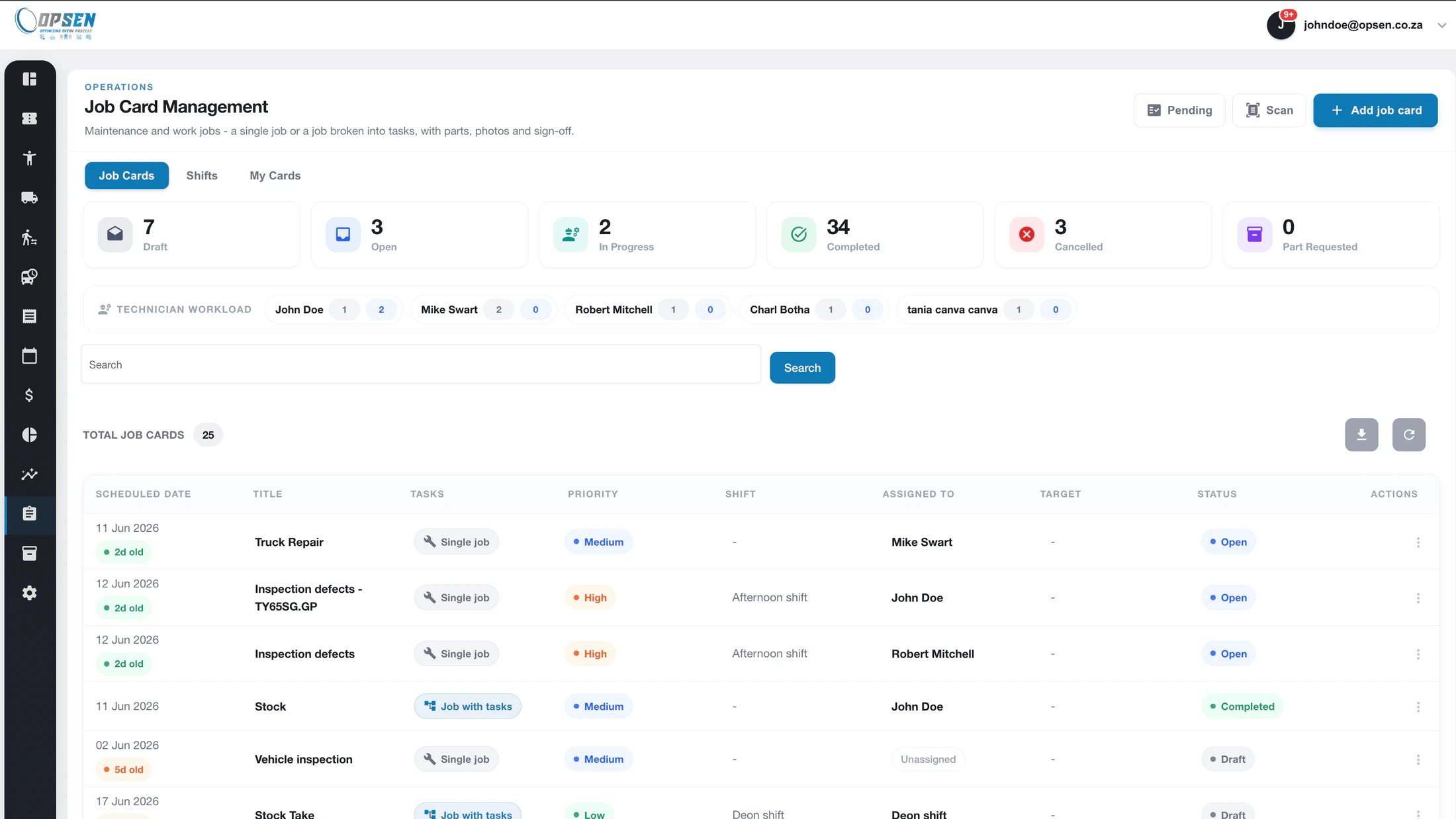Open the pie chart reports sidebar icon
This screenshot has width=1456, height=819.
point(29,435)
